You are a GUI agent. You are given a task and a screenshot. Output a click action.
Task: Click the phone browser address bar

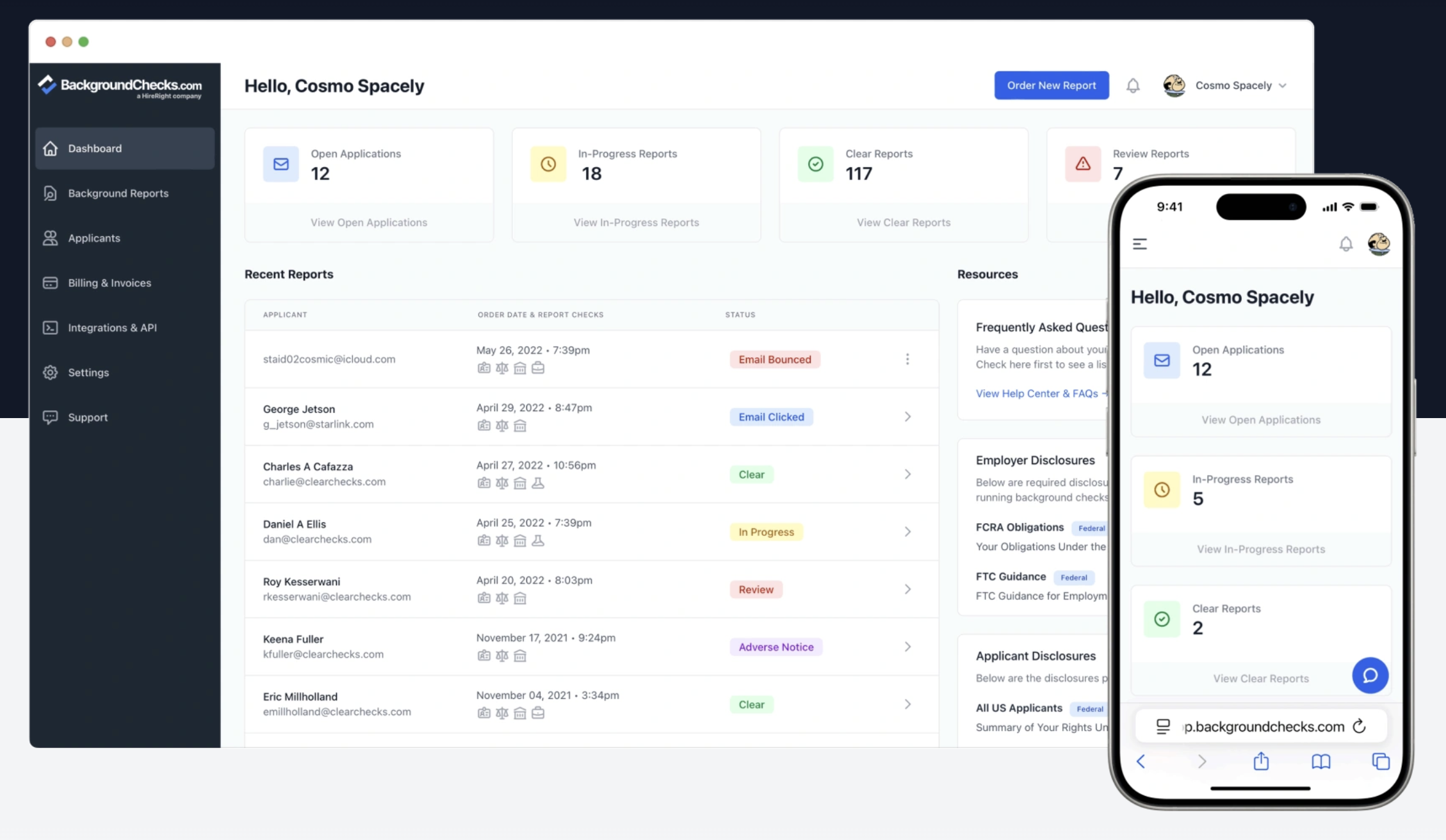click(1263, 726)
